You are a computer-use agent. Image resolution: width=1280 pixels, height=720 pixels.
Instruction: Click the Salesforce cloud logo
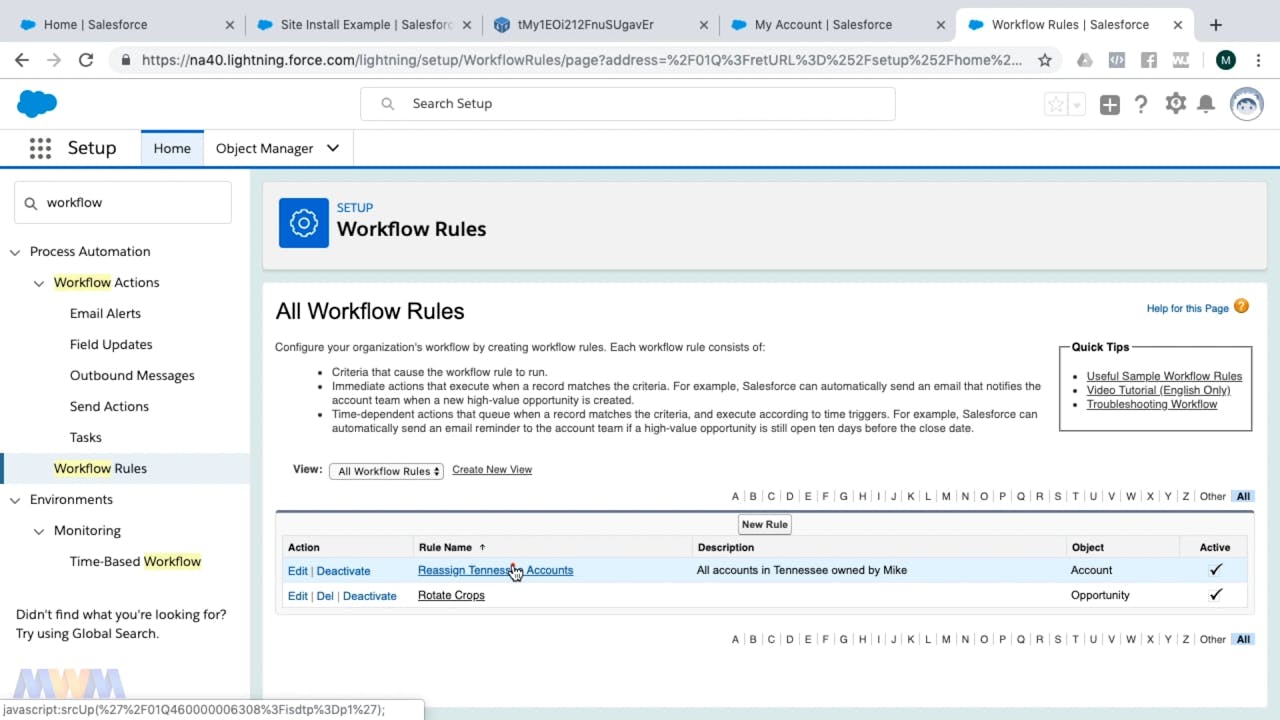pos(37,103)
